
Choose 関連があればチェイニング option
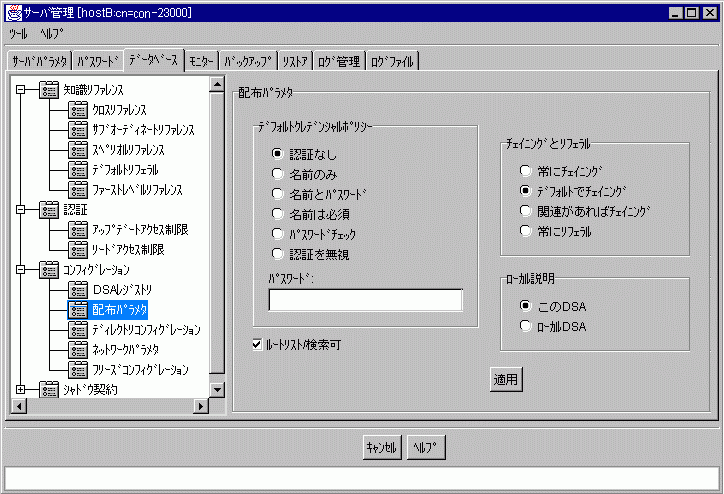525,211
